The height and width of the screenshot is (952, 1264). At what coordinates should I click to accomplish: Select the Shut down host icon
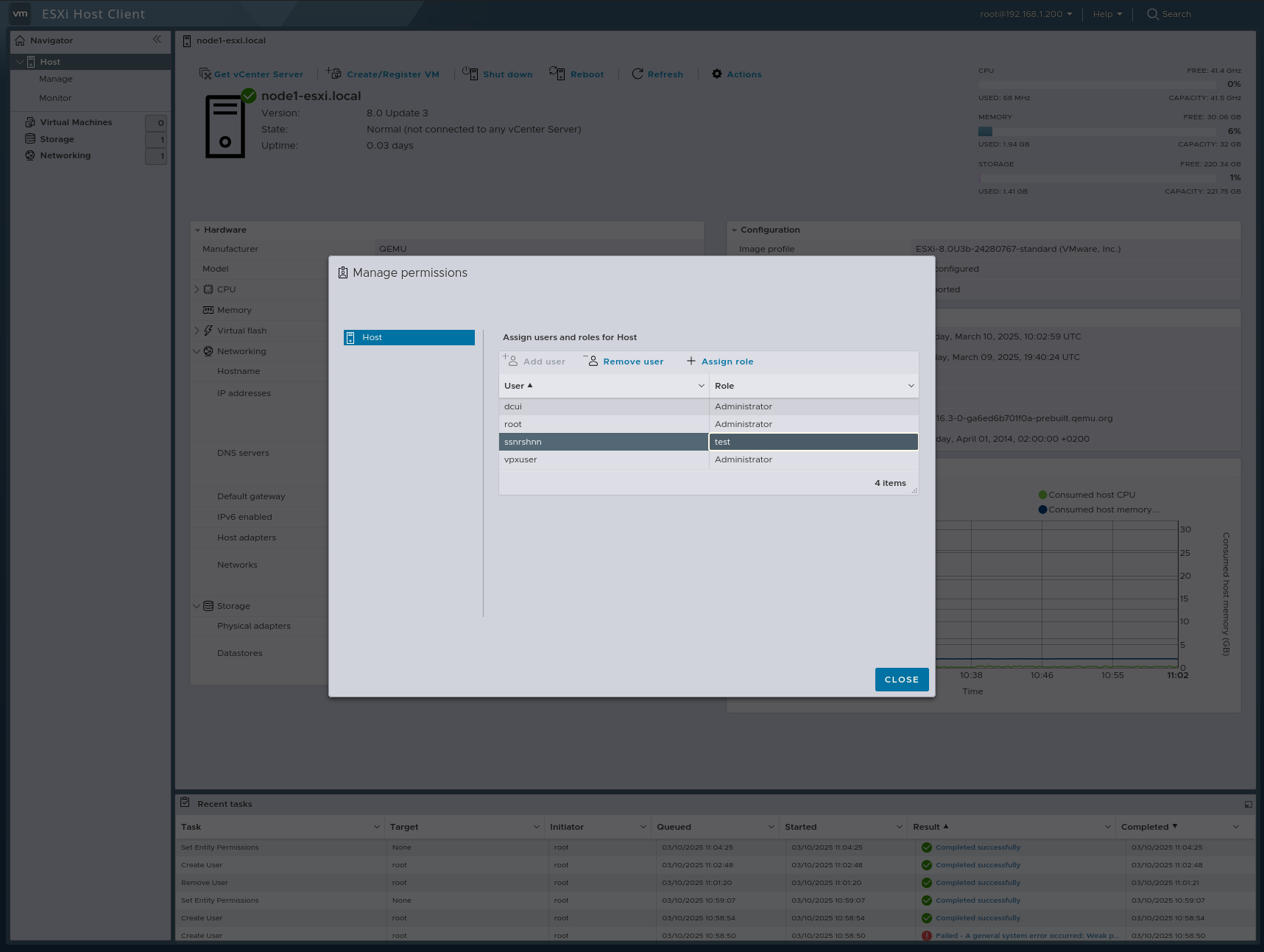tap(470, 74)
